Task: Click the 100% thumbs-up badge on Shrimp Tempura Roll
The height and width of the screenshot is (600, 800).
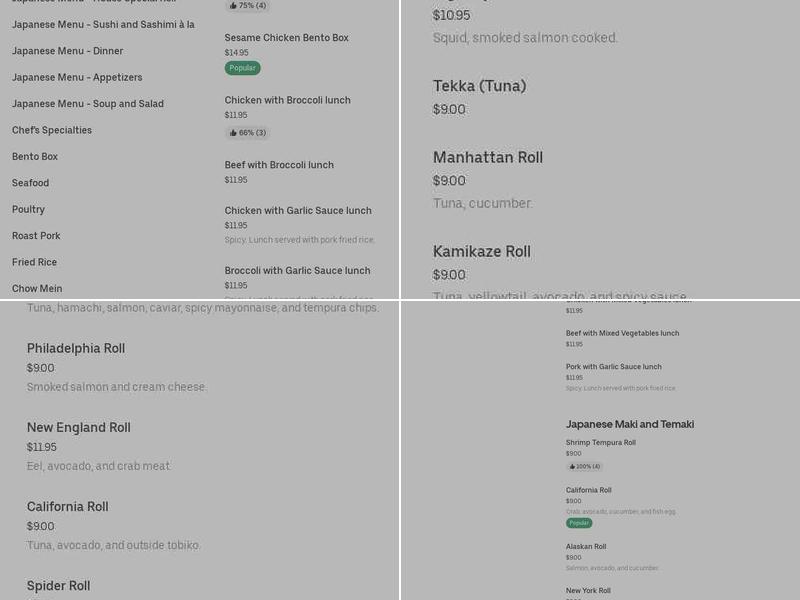Action: (x=584, y=466)
